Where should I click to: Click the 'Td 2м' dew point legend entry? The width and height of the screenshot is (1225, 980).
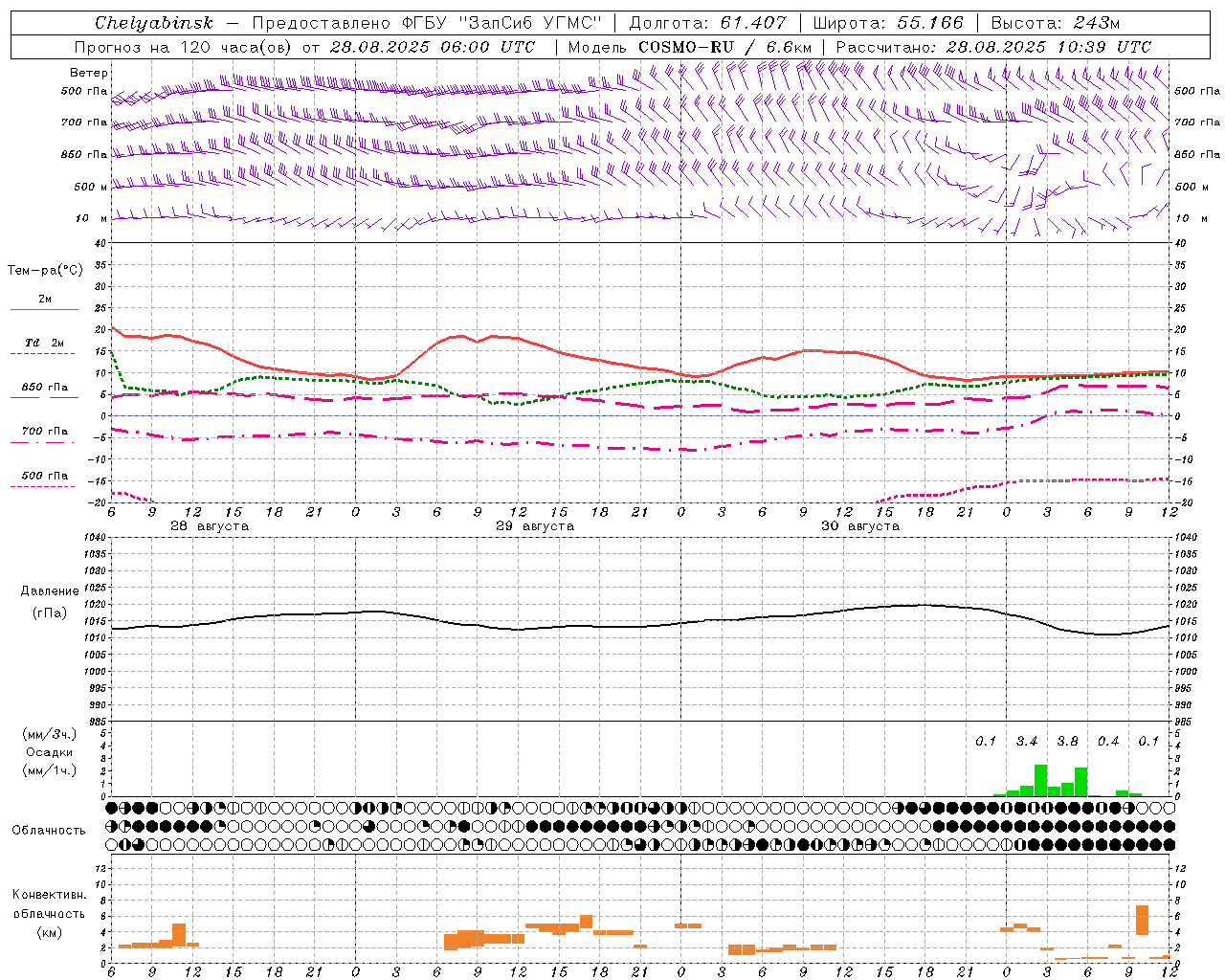pos(45,343)
